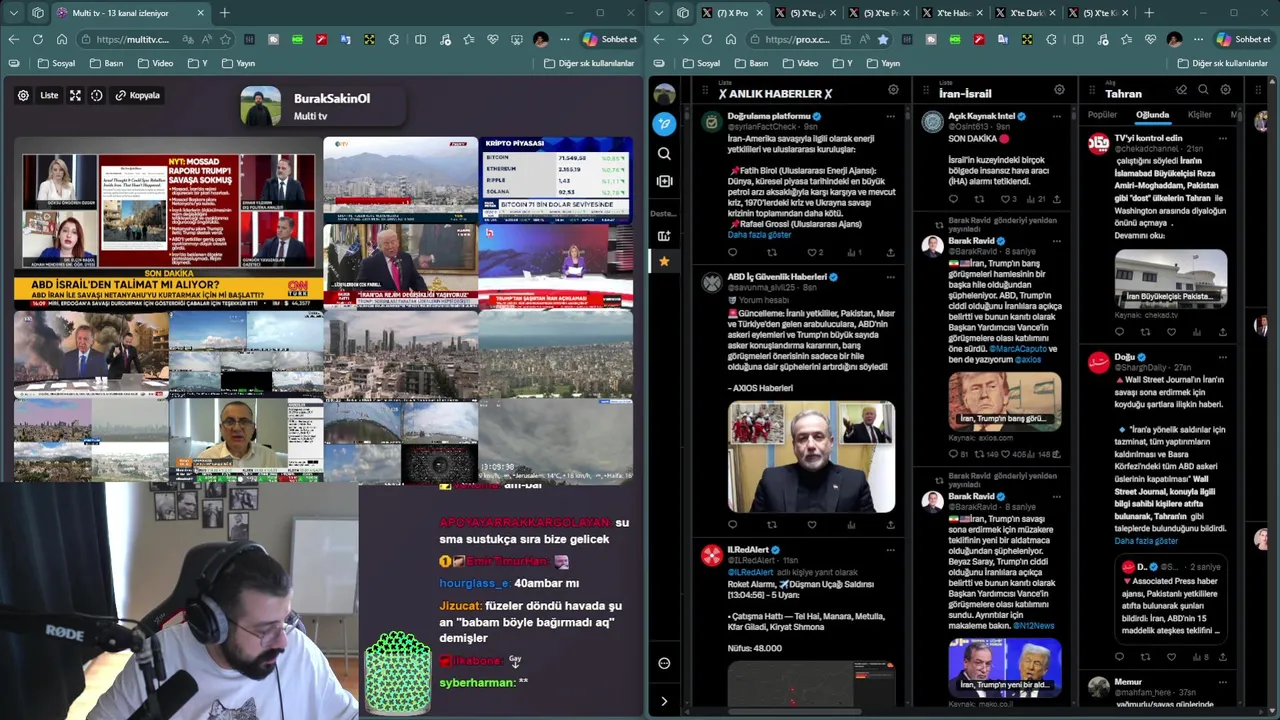Open more menu on ABD İç Güvenlik post
Image resolution: width=1280 pixels, height=720 pixels.
coord(890,277)
